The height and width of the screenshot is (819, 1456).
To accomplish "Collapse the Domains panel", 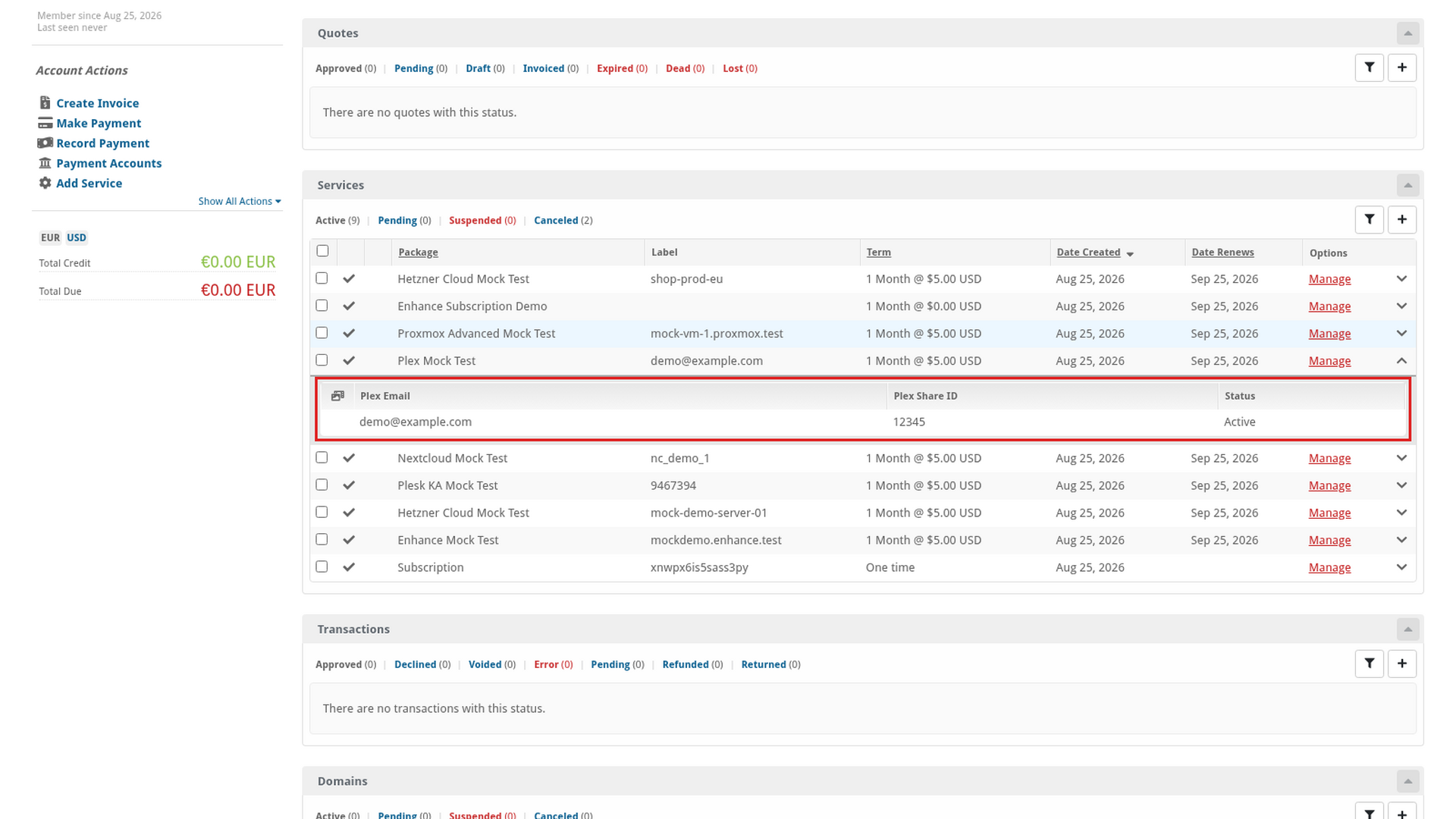I will pos(1407,781).
